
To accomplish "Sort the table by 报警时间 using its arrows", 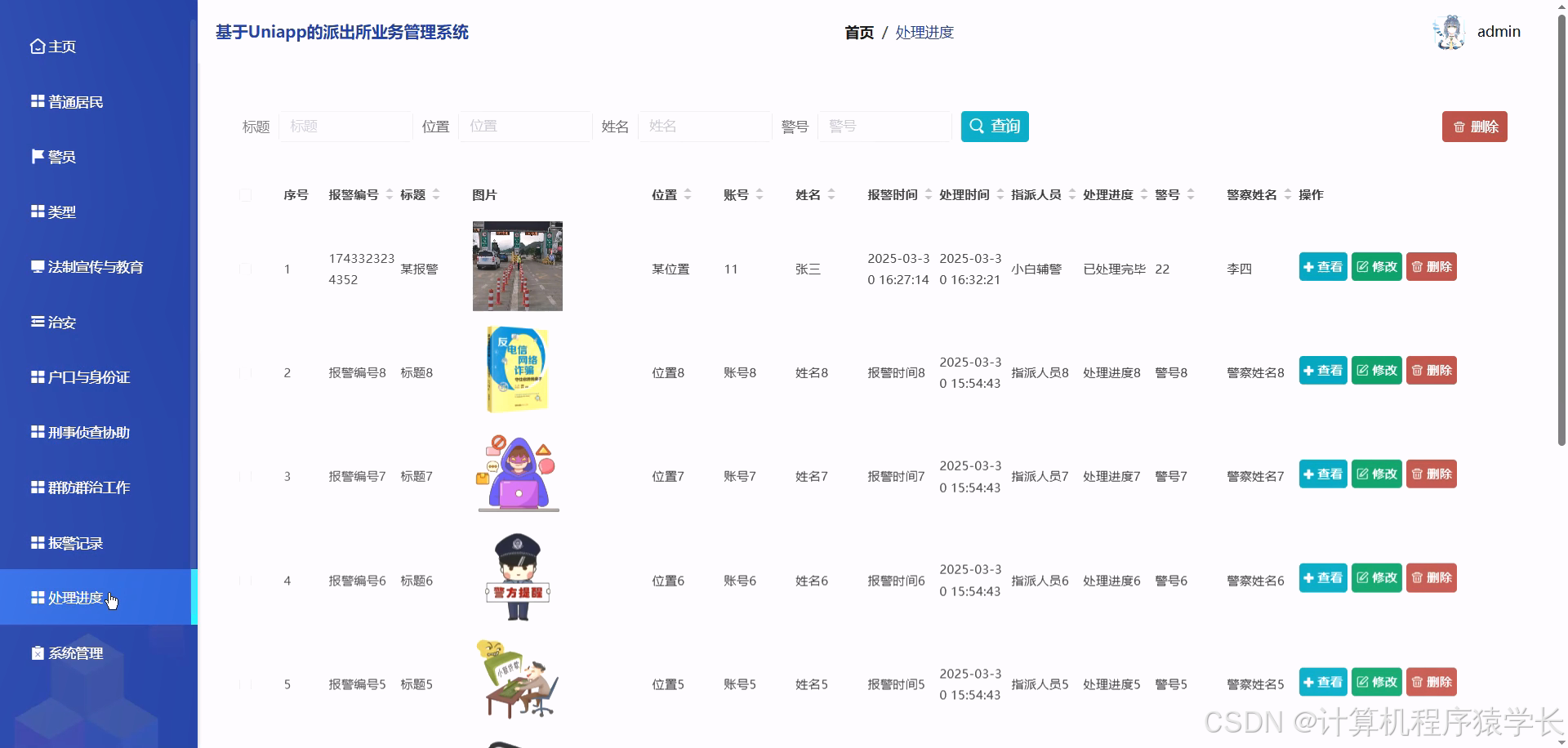I will click(x=928, y=194).
